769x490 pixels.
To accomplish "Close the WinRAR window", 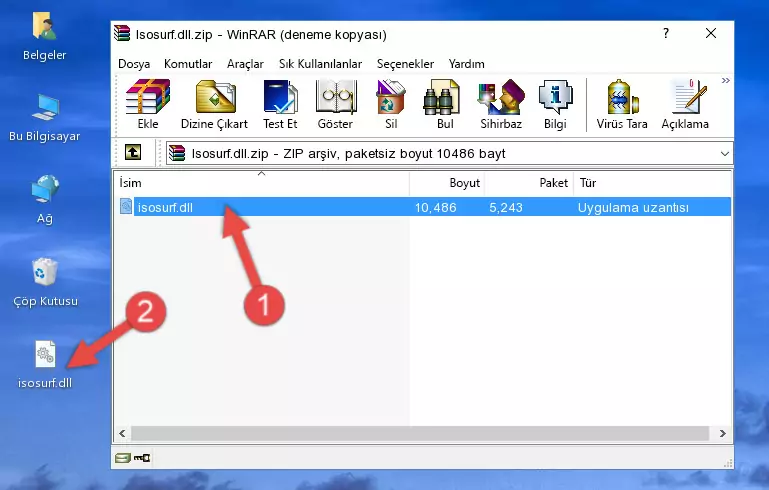I will 711,33.
